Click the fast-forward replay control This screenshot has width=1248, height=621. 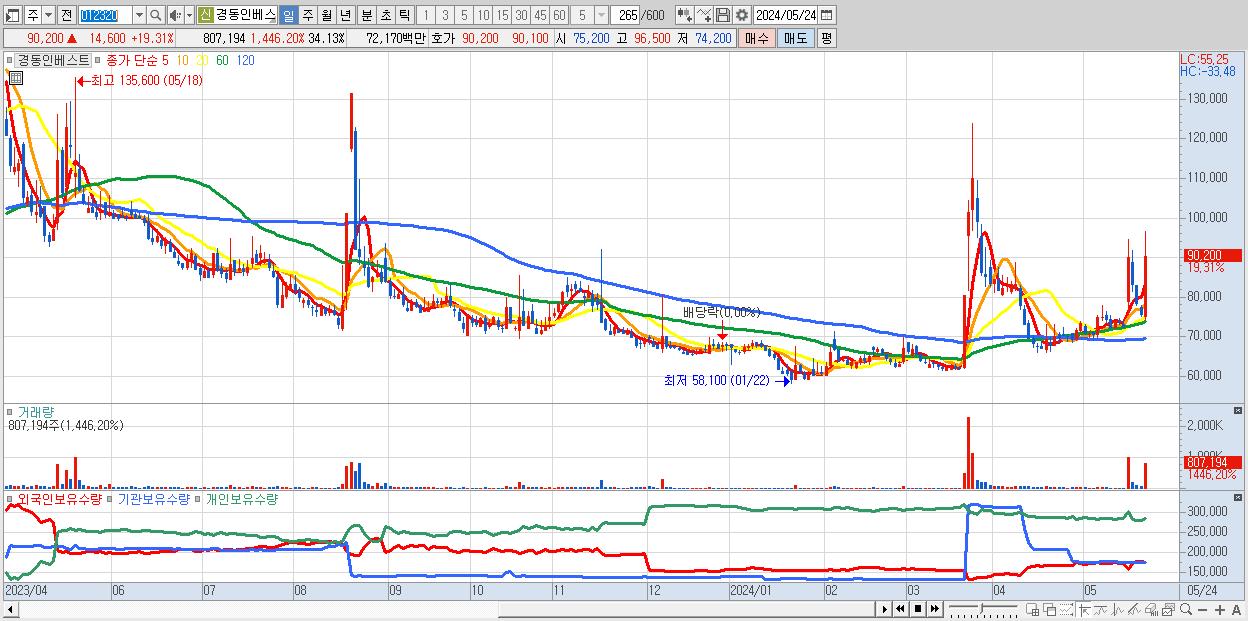click(934, 609)
